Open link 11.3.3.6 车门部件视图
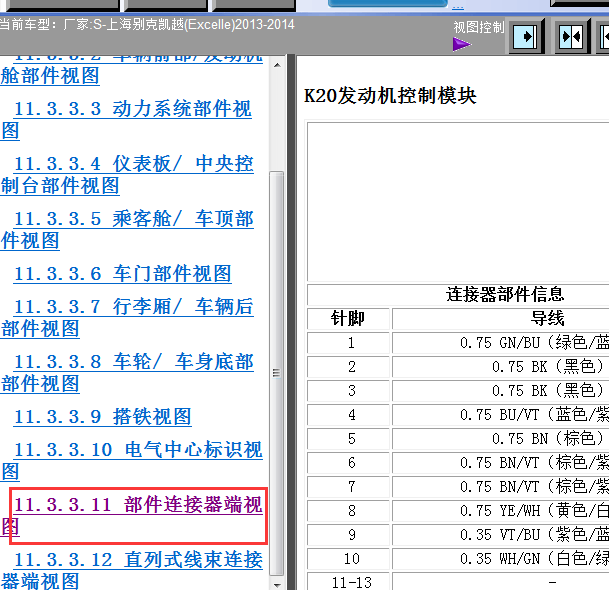Viewport: 609px width, 590px height. (x=123, y=274)
